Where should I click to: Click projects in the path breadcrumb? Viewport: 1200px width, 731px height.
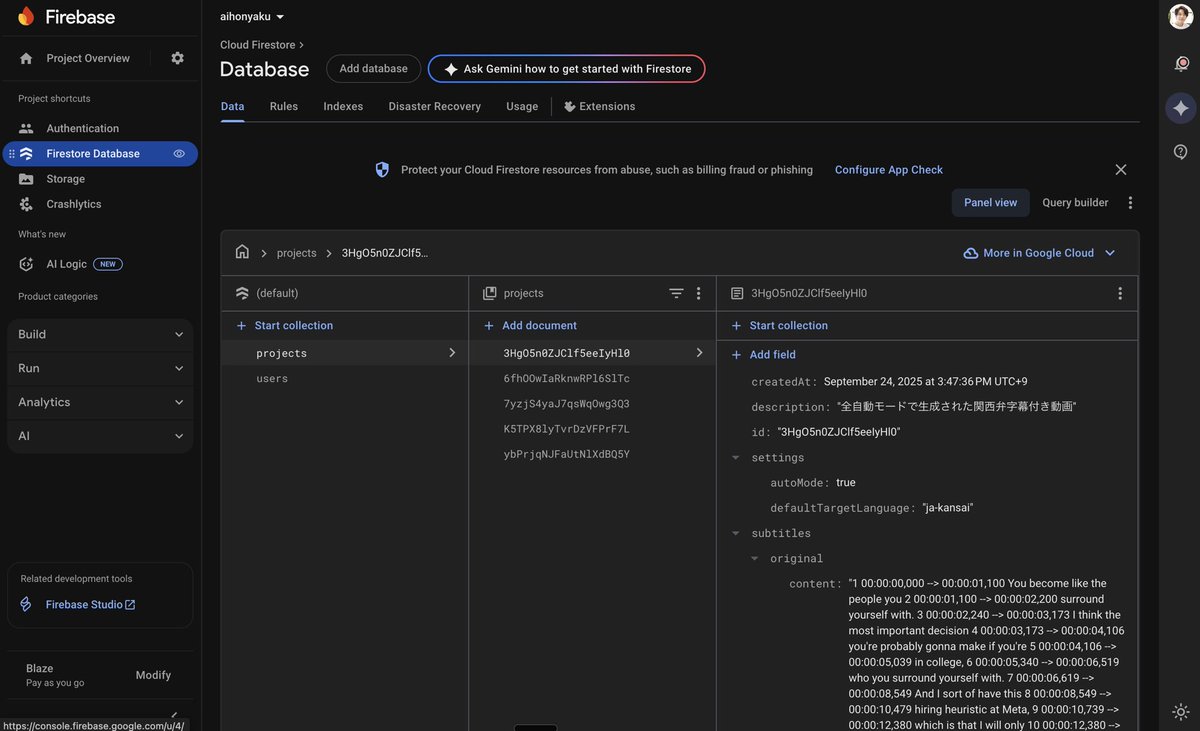tap(296, 253)
